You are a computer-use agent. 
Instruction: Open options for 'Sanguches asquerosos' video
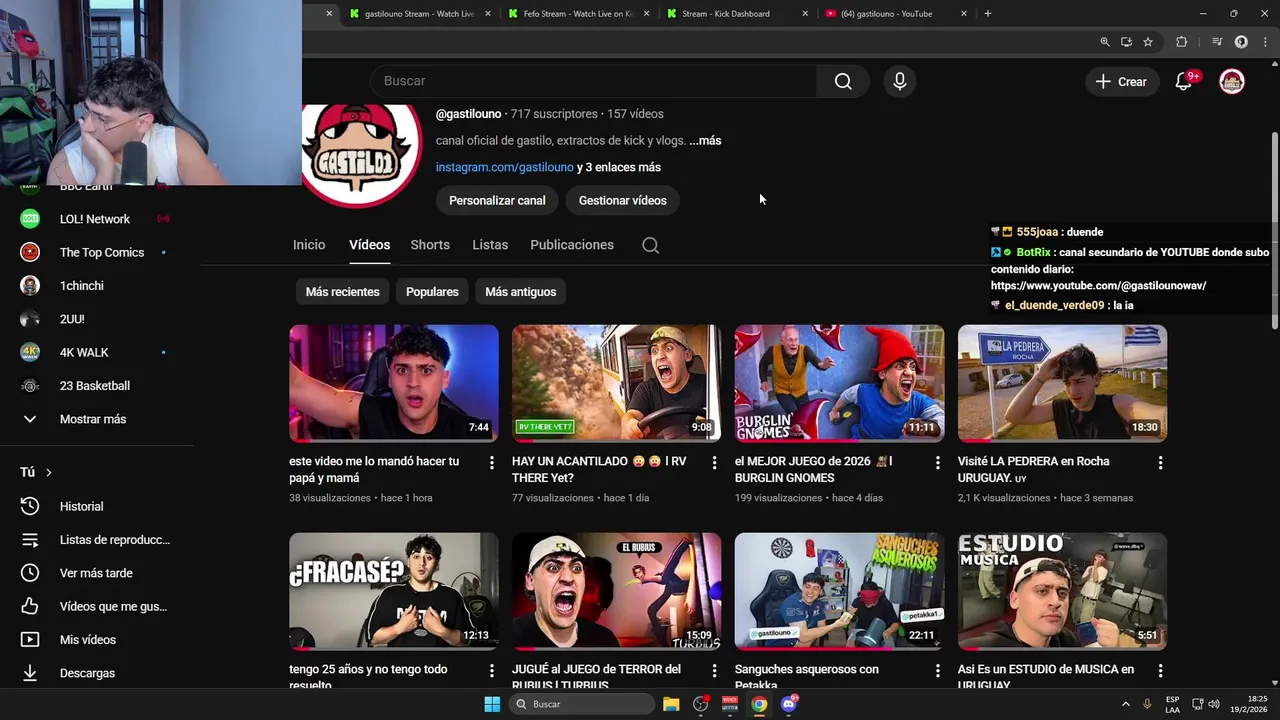[937, 670]
